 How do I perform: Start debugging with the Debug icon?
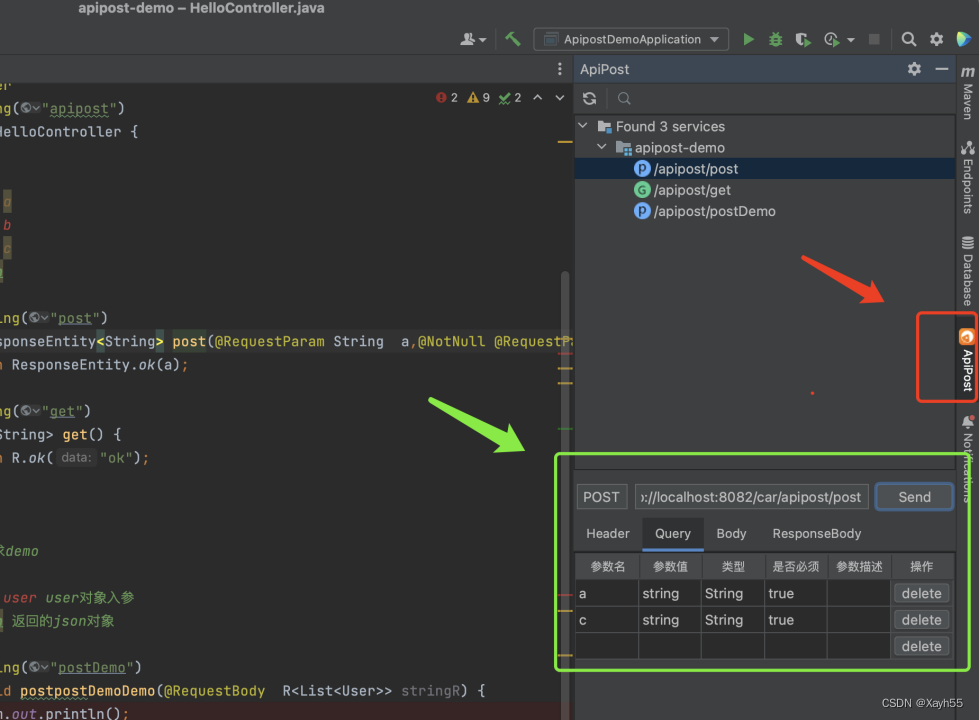(x=775, y=38)
